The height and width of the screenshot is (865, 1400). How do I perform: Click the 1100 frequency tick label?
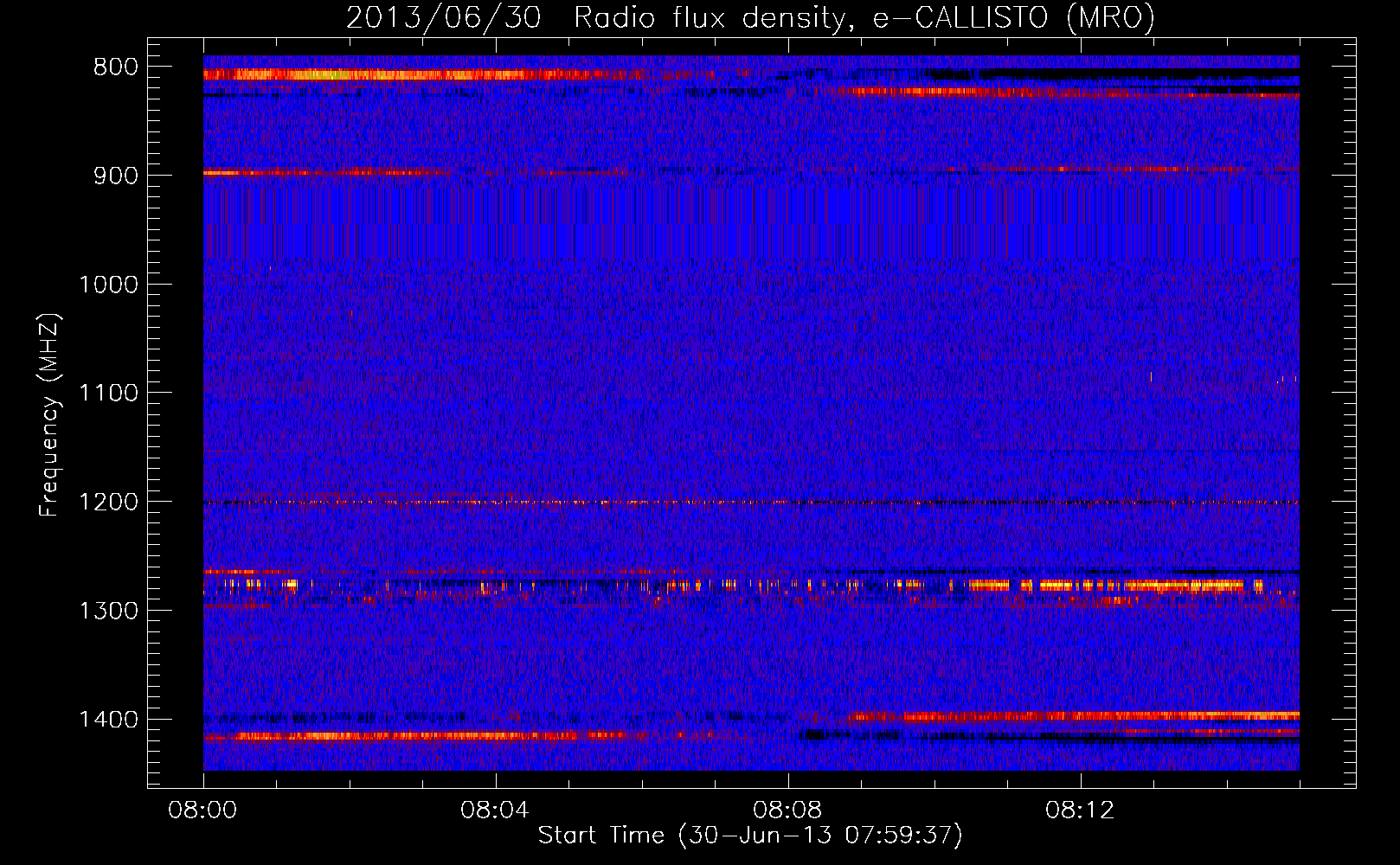(108, 394)
